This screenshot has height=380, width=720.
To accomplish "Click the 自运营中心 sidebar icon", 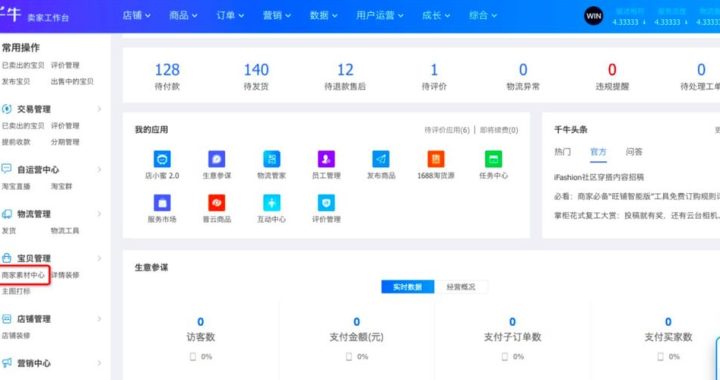I will (6, 169).
